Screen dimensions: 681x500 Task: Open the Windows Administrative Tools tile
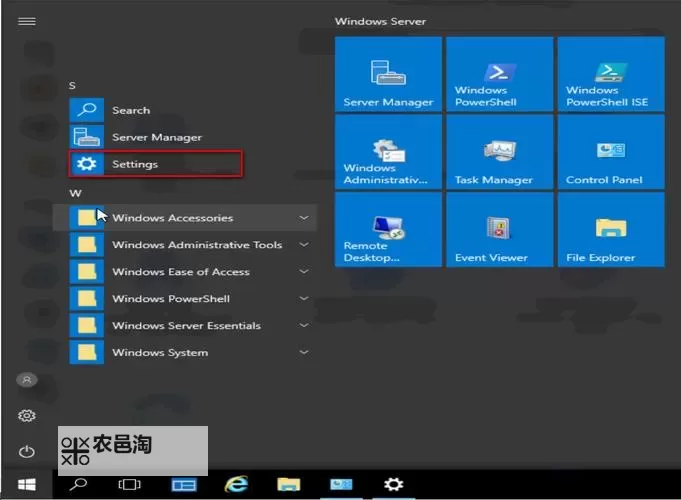[388, 152]
